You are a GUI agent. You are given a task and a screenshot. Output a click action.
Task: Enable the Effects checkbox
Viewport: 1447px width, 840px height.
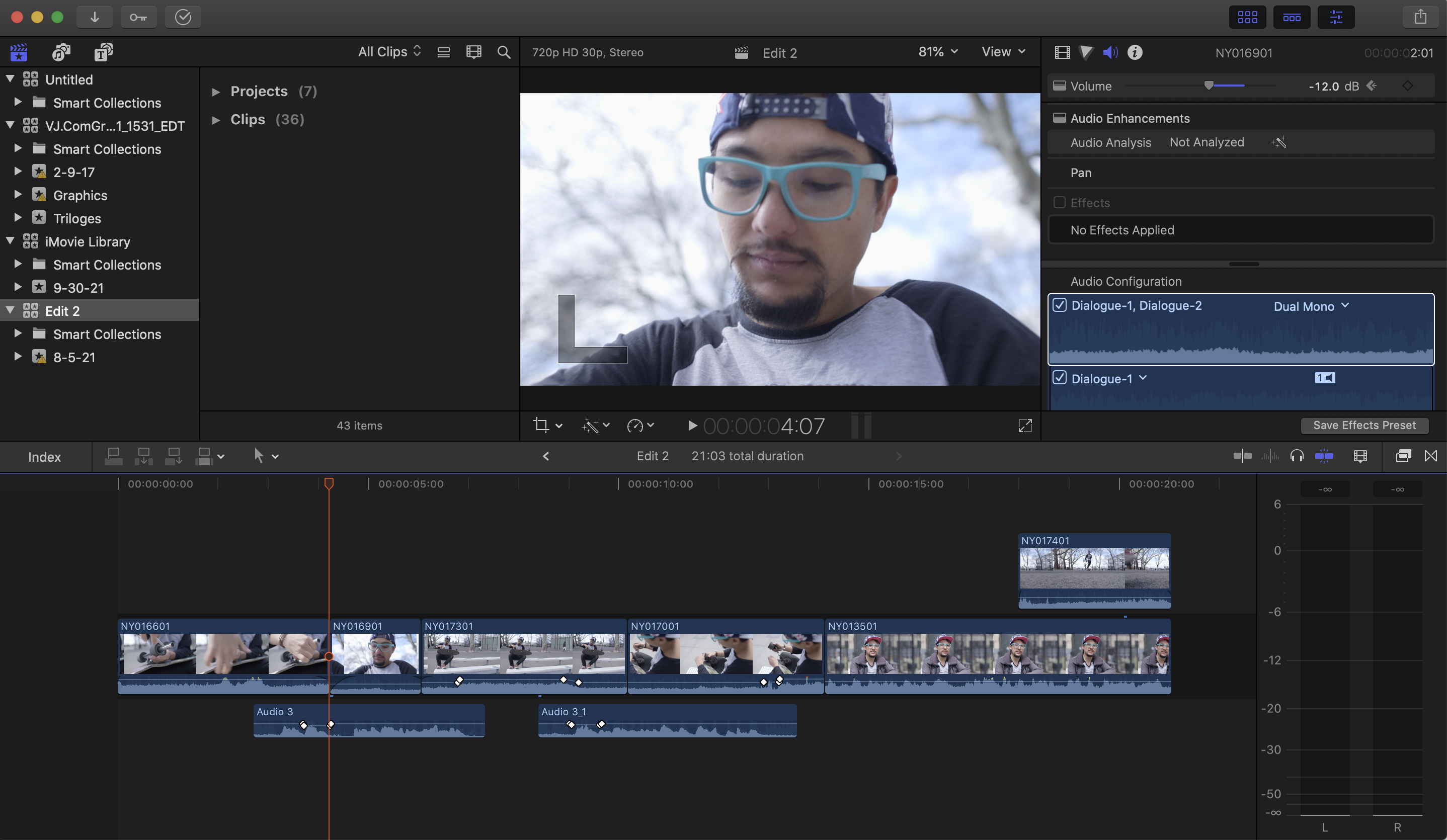point(1060,203)
